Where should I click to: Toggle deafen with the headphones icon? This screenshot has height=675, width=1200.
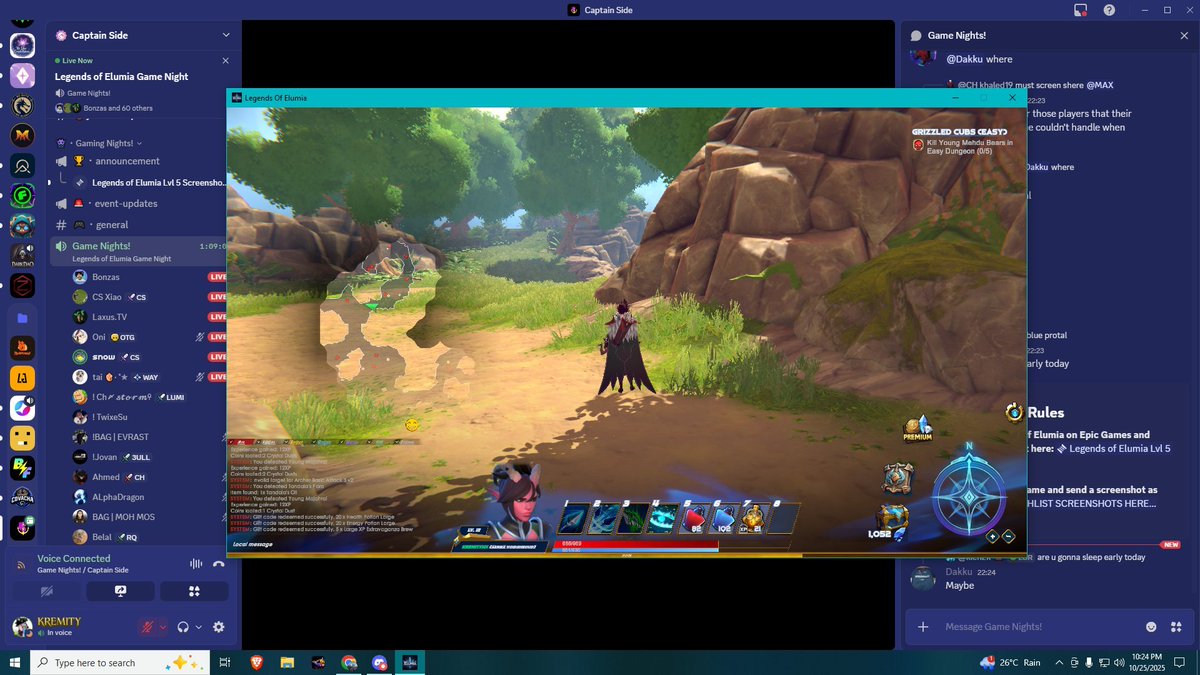click(x=183, y=627)
